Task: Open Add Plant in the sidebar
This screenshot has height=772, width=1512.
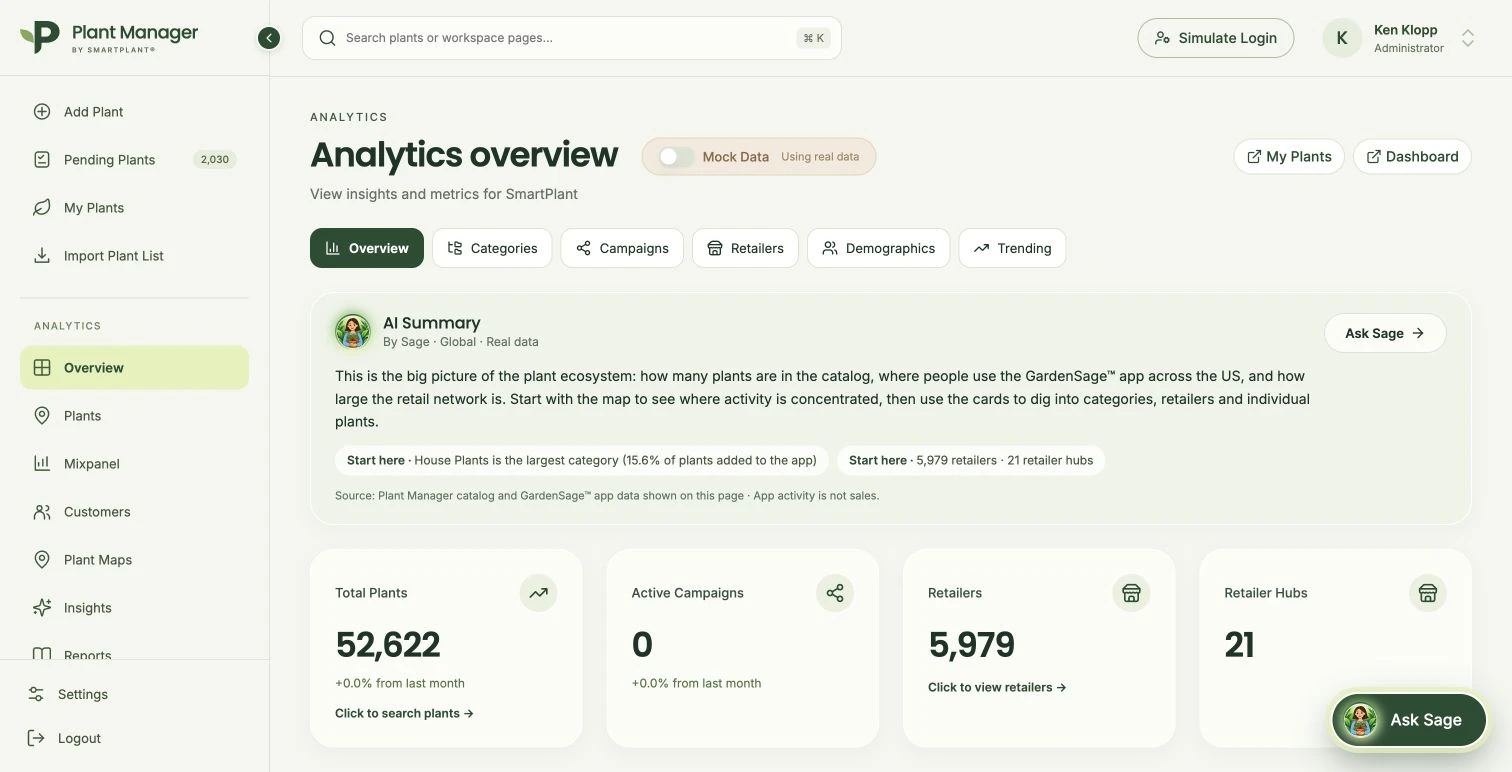Action: point(134,112)
